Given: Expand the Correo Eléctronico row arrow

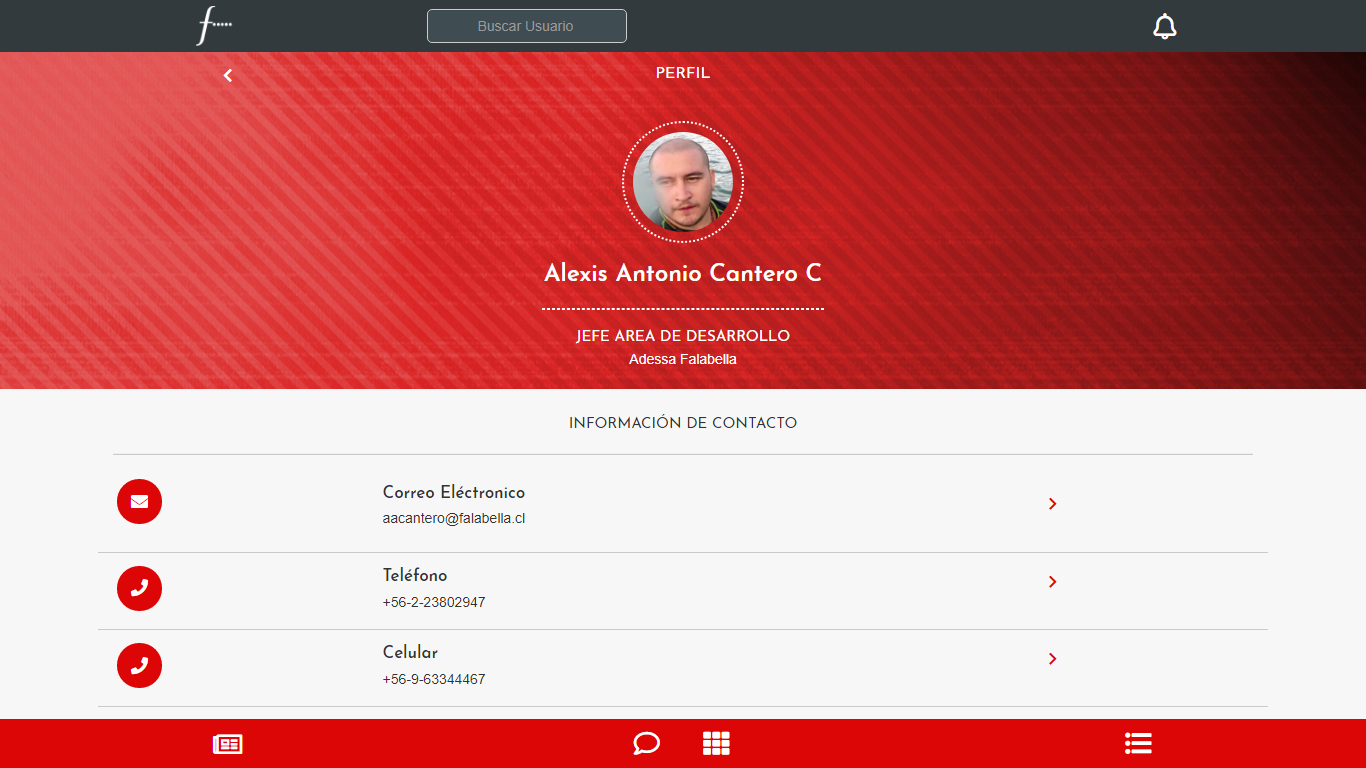Looking at the screenshot, I should click(1052, 504).
